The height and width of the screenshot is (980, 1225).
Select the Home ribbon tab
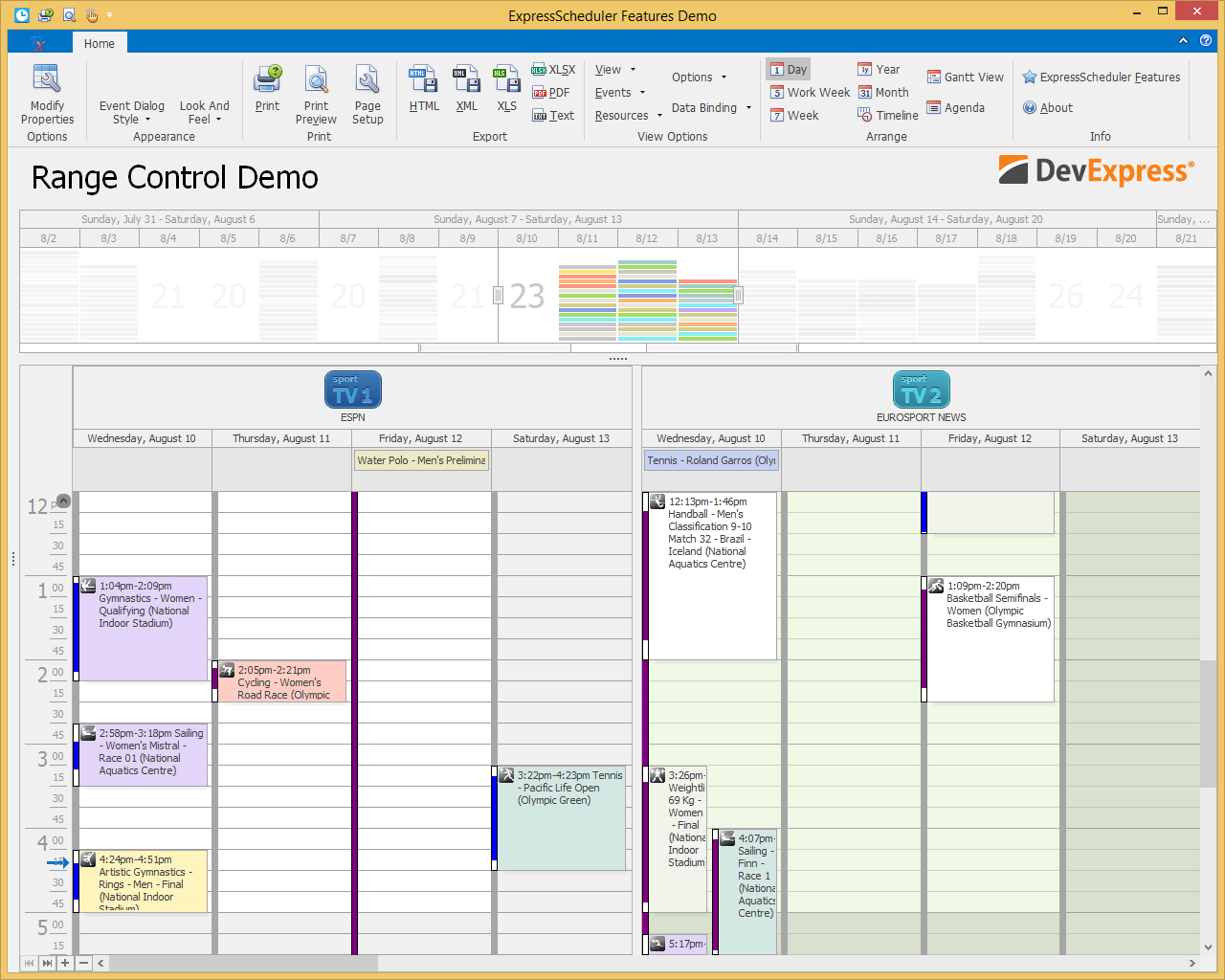pos(99,43)
